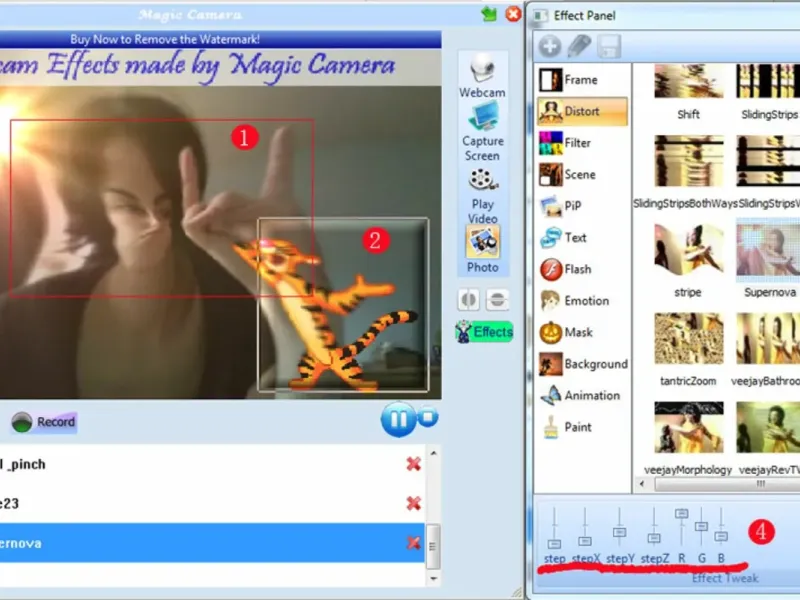
Task: Flip video horizontally with mirror icon
Action: click(x=468, y=299)
